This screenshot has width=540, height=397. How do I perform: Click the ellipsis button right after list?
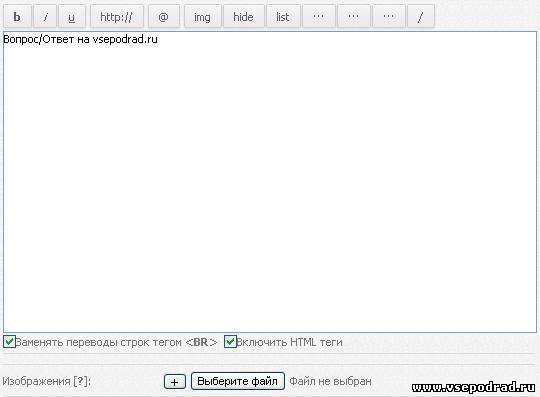click(319, 17)
